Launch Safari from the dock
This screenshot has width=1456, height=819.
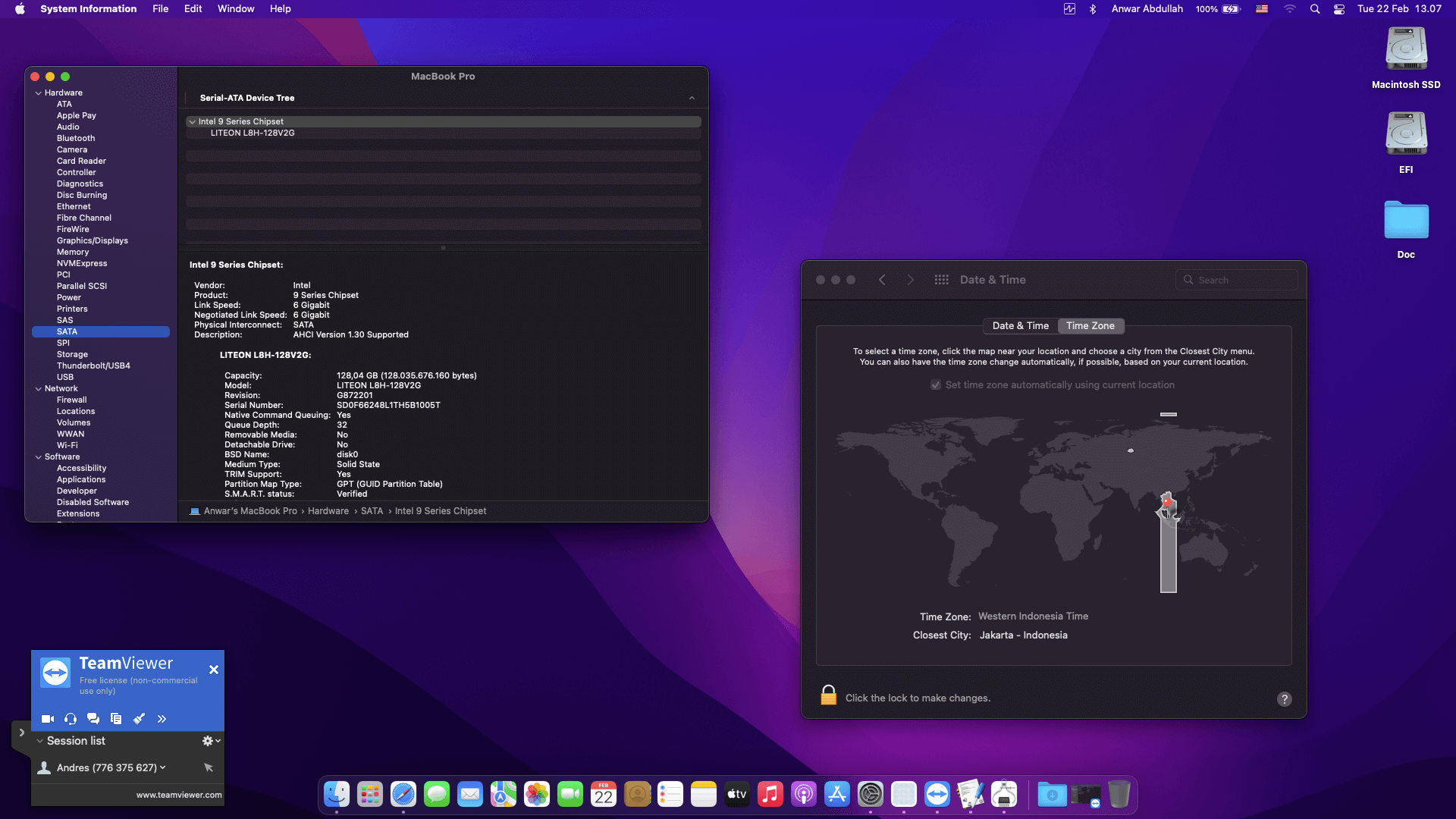point(403,795)
